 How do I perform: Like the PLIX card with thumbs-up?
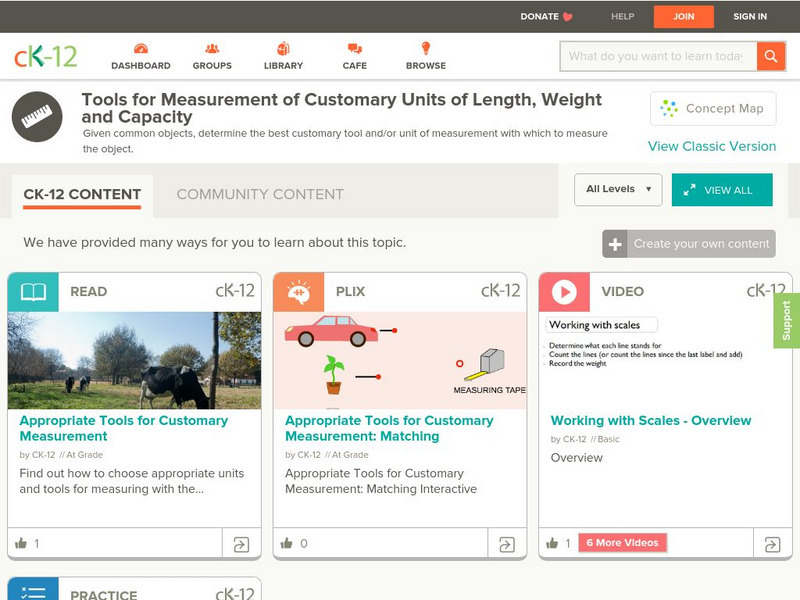(287, 543)
